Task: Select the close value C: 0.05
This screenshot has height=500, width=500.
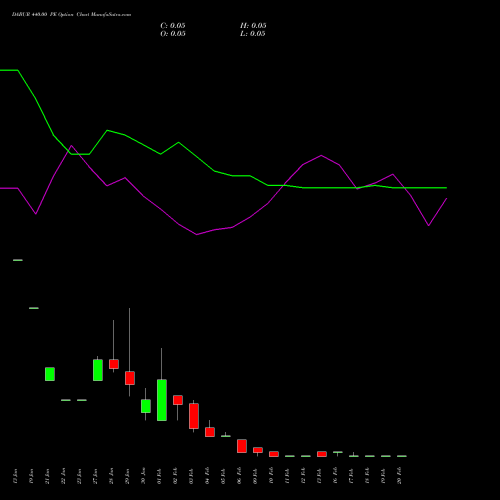Action: coord(173,26)
